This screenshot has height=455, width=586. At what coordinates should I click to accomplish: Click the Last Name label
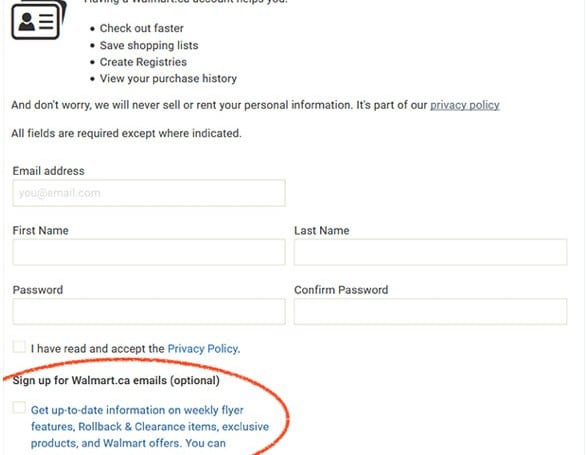point(322,230)
